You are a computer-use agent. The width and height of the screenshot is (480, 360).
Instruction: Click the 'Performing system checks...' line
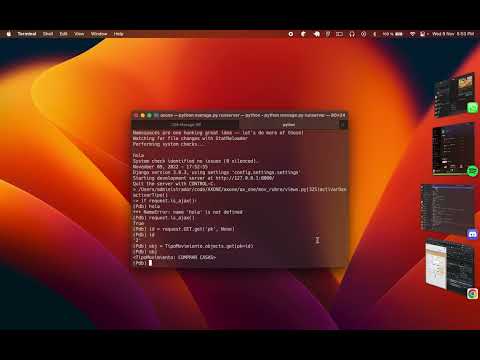(170, 144)
